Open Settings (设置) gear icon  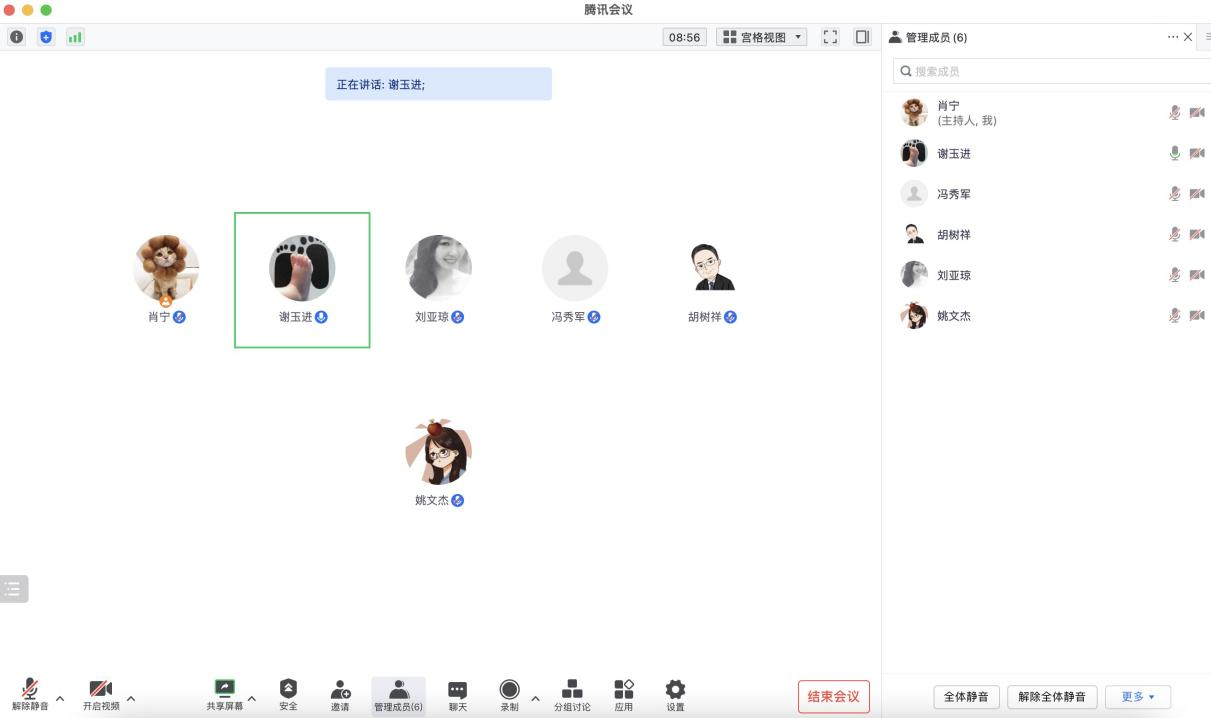(x=675, y=689)
